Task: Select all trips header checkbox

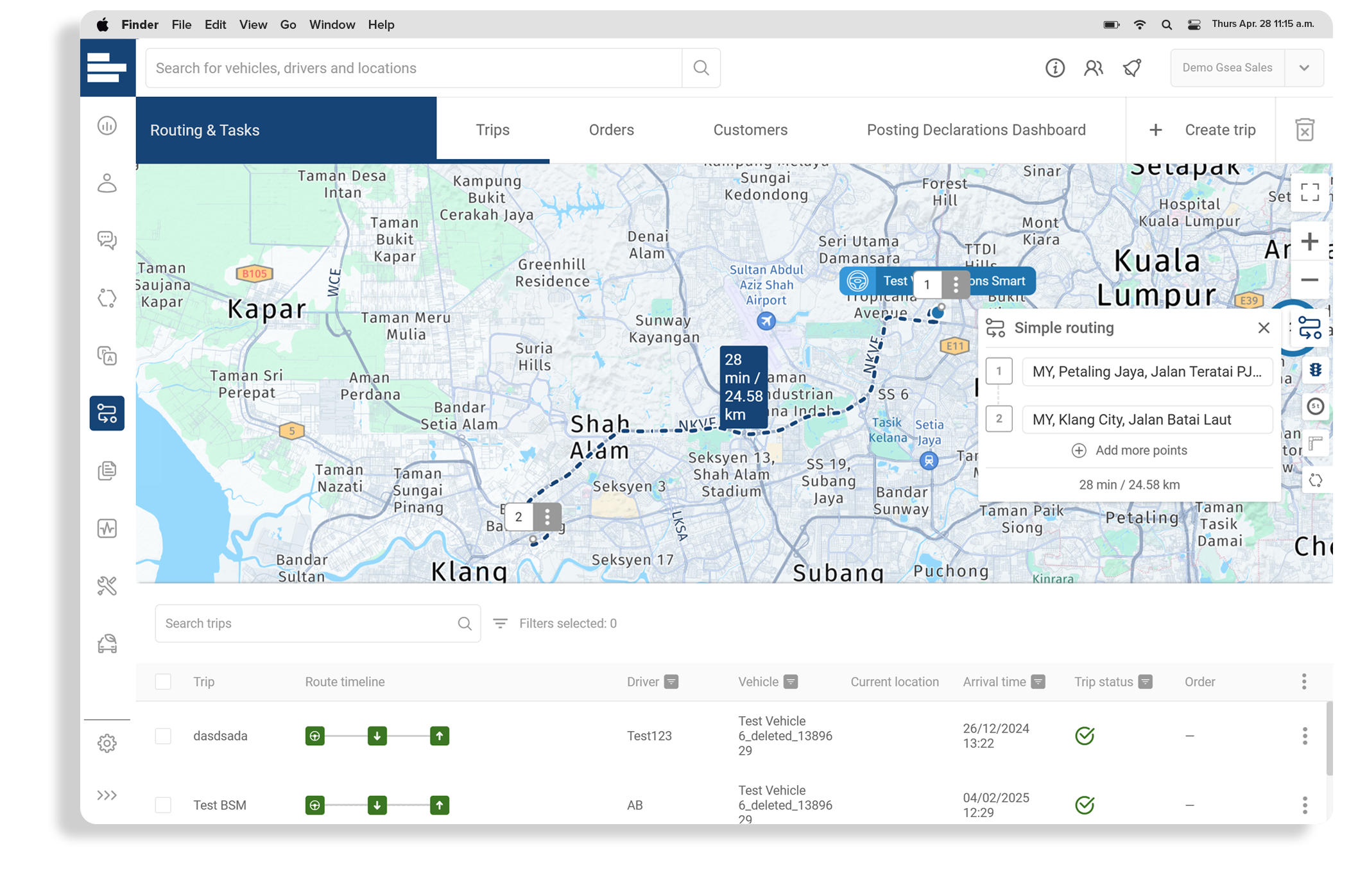Action: [x=163, y=682]
